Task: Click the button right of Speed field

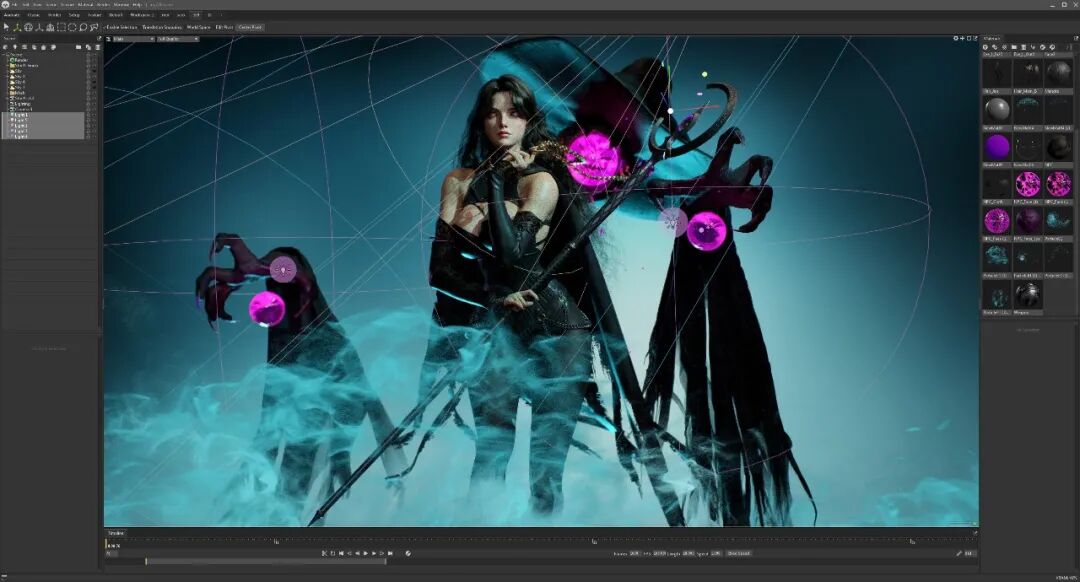Action: [739, 553]
